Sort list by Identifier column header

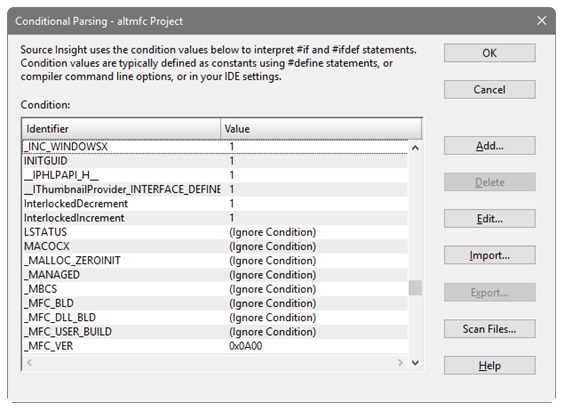tap(122, 129)
